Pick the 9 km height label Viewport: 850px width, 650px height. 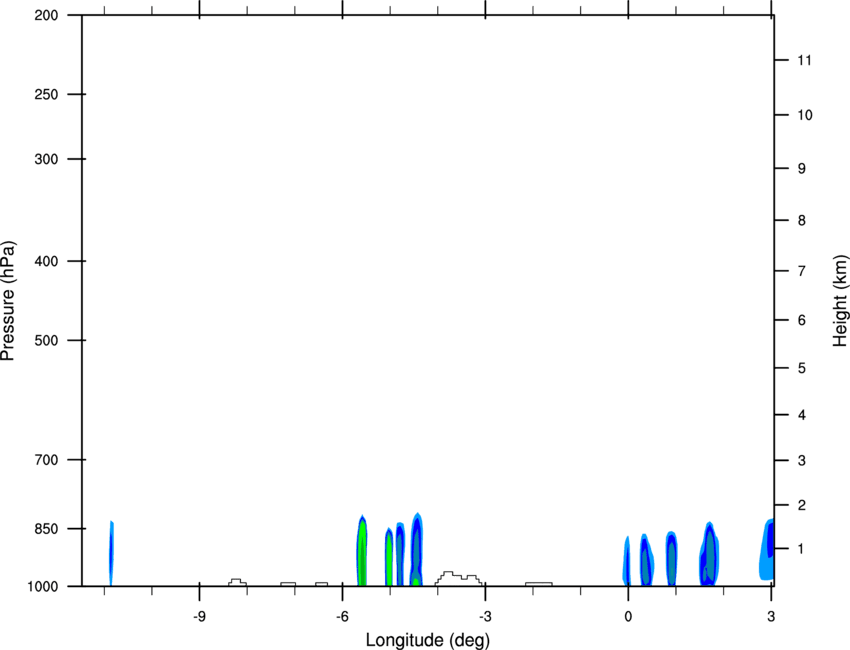click(x=801, y=169)
